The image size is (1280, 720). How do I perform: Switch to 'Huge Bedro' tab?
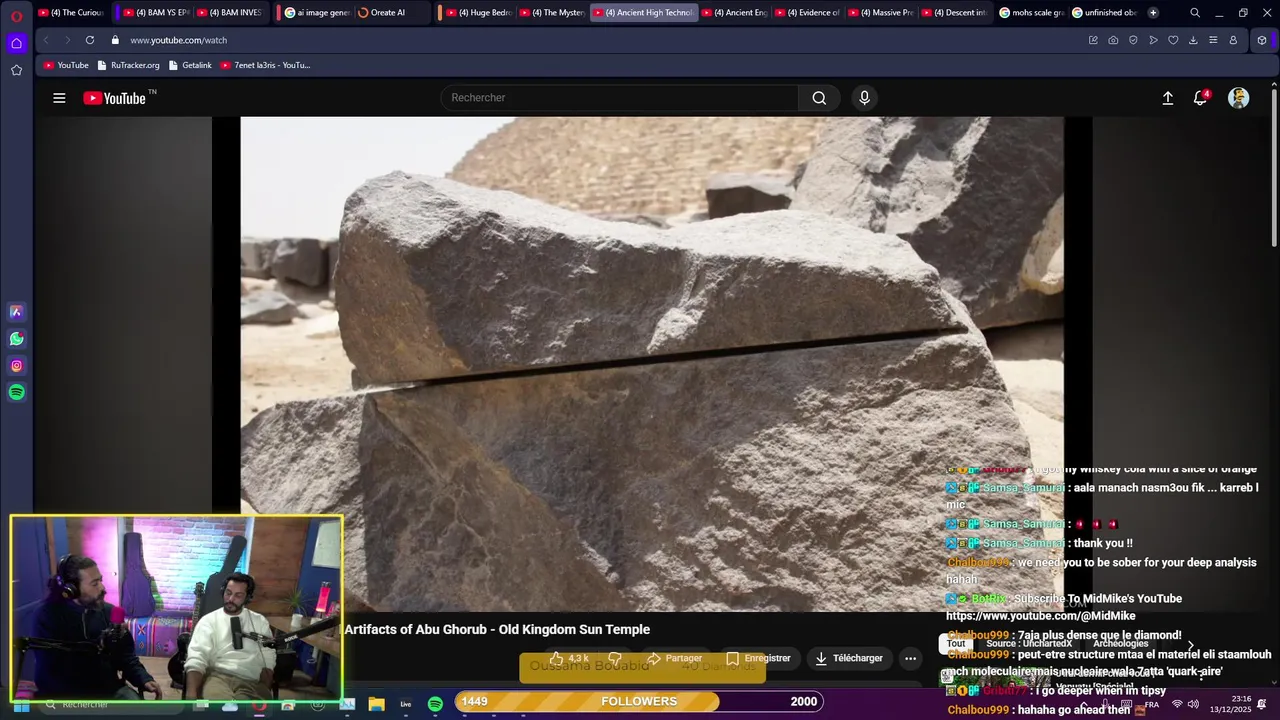477,13
